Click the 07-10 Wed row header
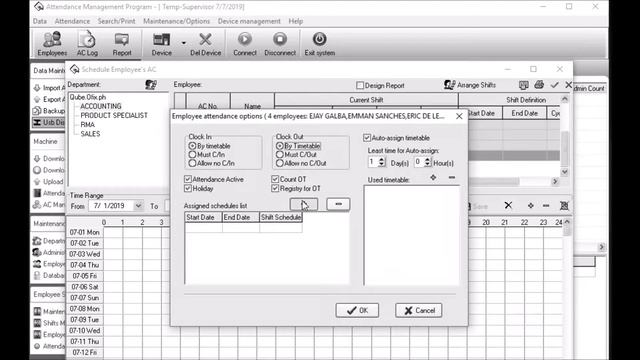This screenshot has height=360, width=640. coord(84,331)
